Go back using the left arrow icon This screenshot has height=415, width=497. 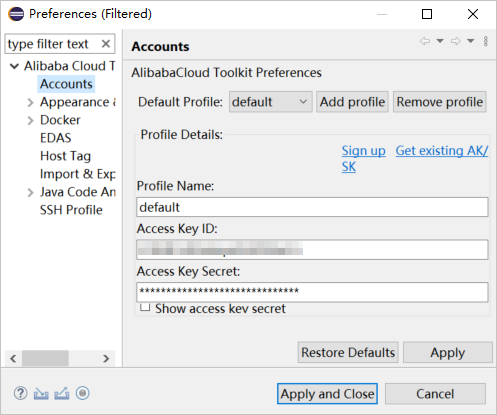425,41
